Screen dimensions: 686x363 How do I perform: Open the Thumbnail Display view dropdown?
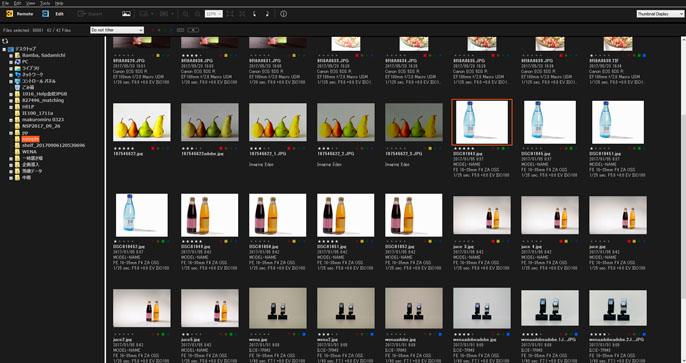[660, 14]
